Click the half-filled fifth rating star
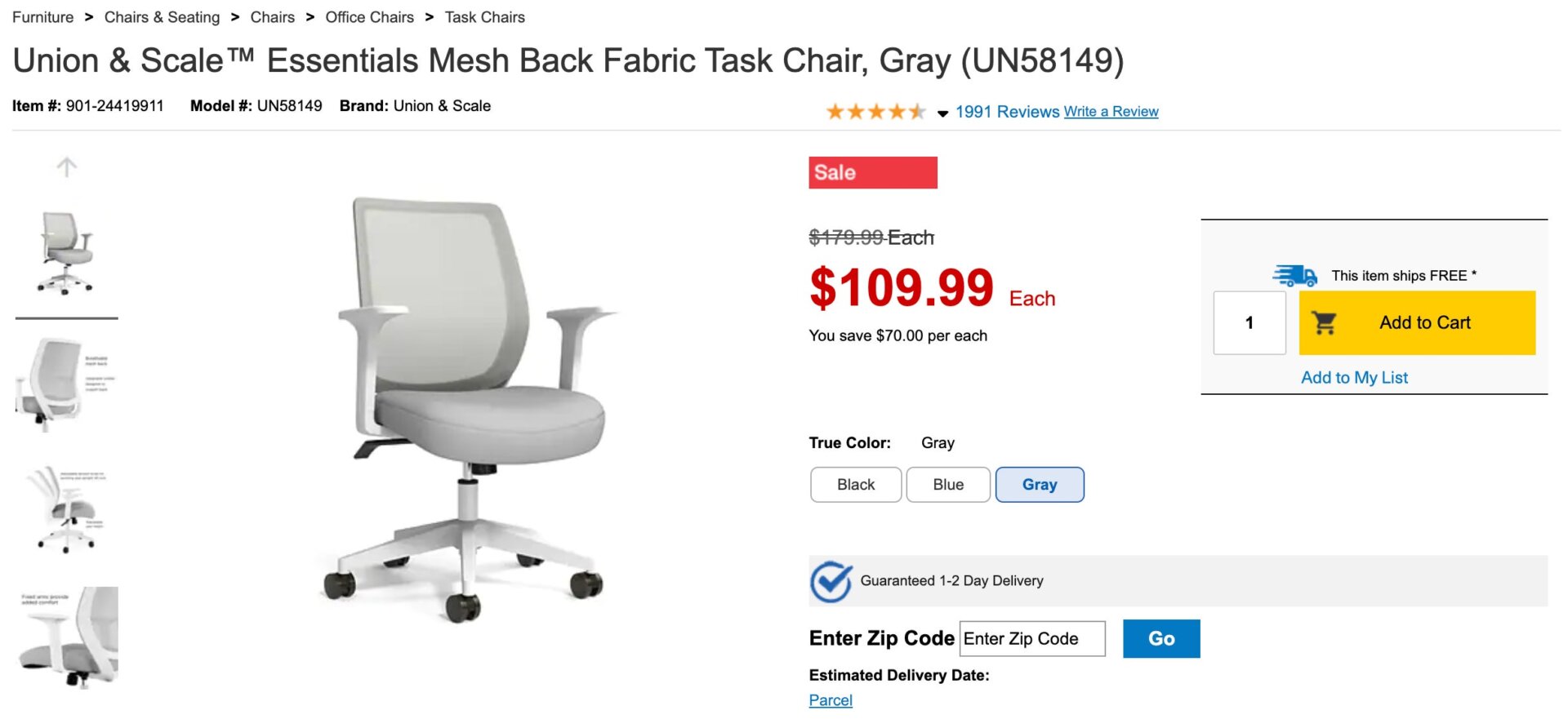 (919, 111)
